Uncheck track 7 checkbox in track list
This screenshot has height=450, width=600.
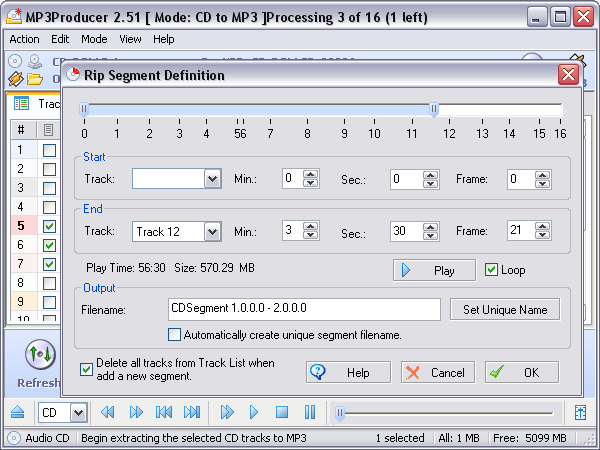(49, 264)
